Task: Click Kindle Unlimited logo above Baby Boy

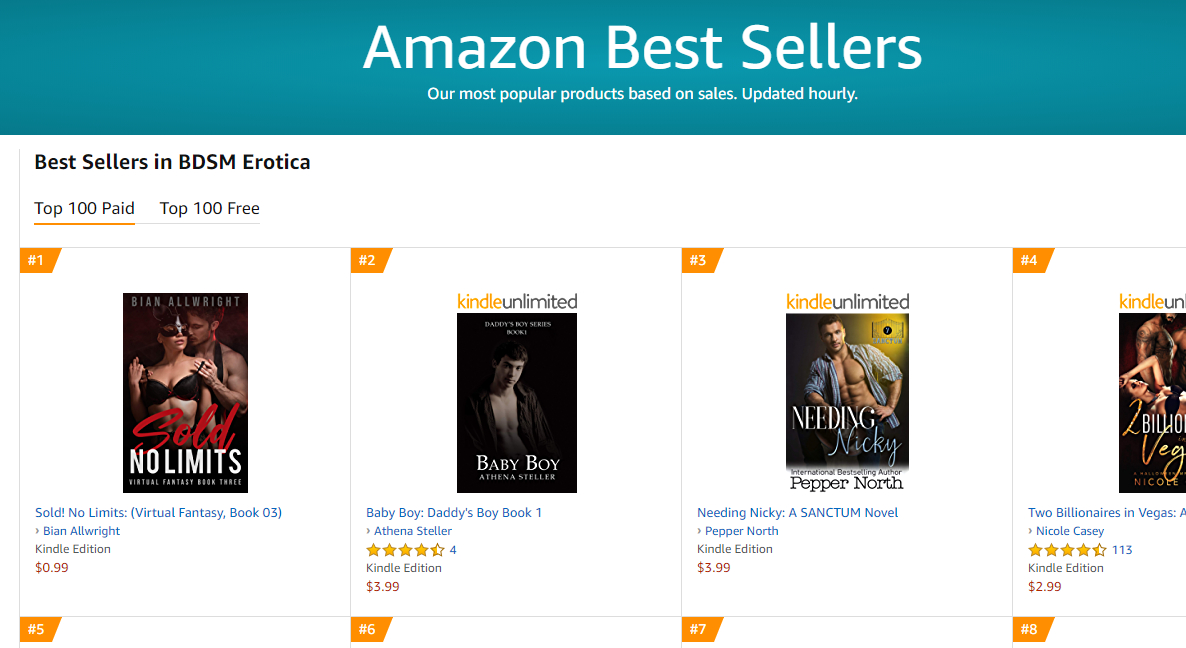Action: [517, 301]
